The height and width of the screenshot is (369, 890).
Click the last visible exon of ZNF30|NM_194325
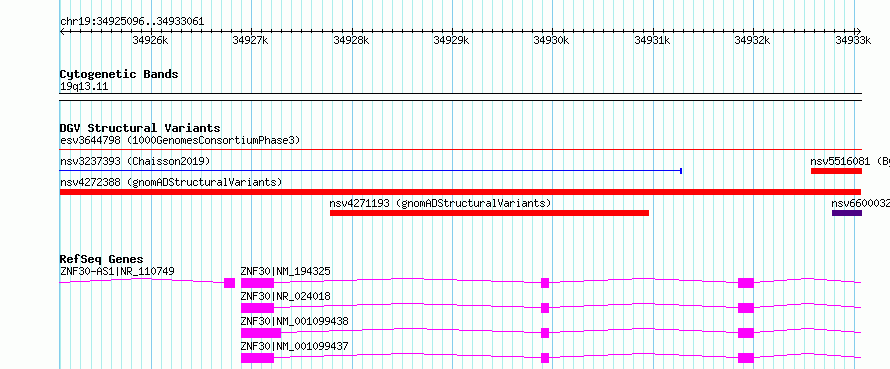coord(746,283)
